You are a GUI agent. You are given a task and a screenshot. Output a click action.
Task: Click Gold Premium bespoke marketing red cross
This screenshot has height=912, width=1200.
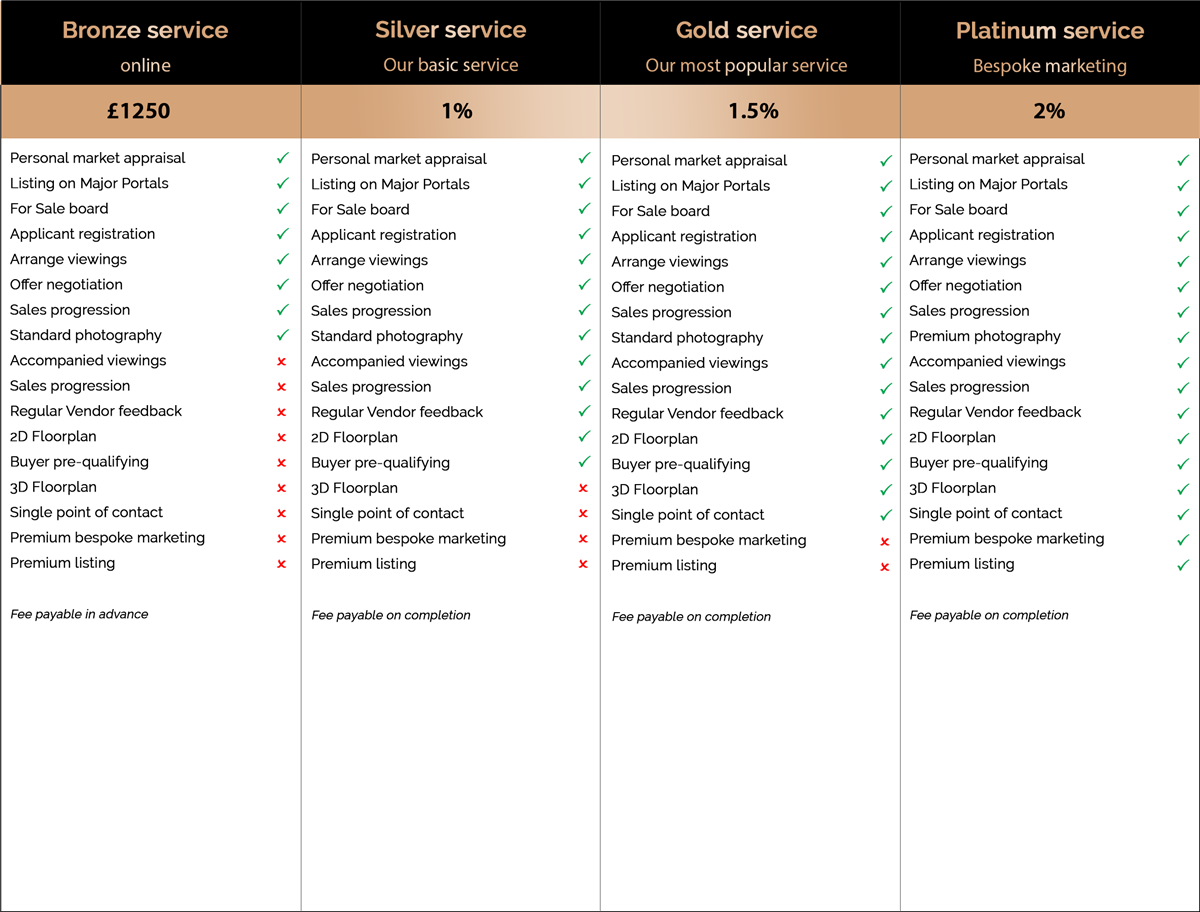884,542
